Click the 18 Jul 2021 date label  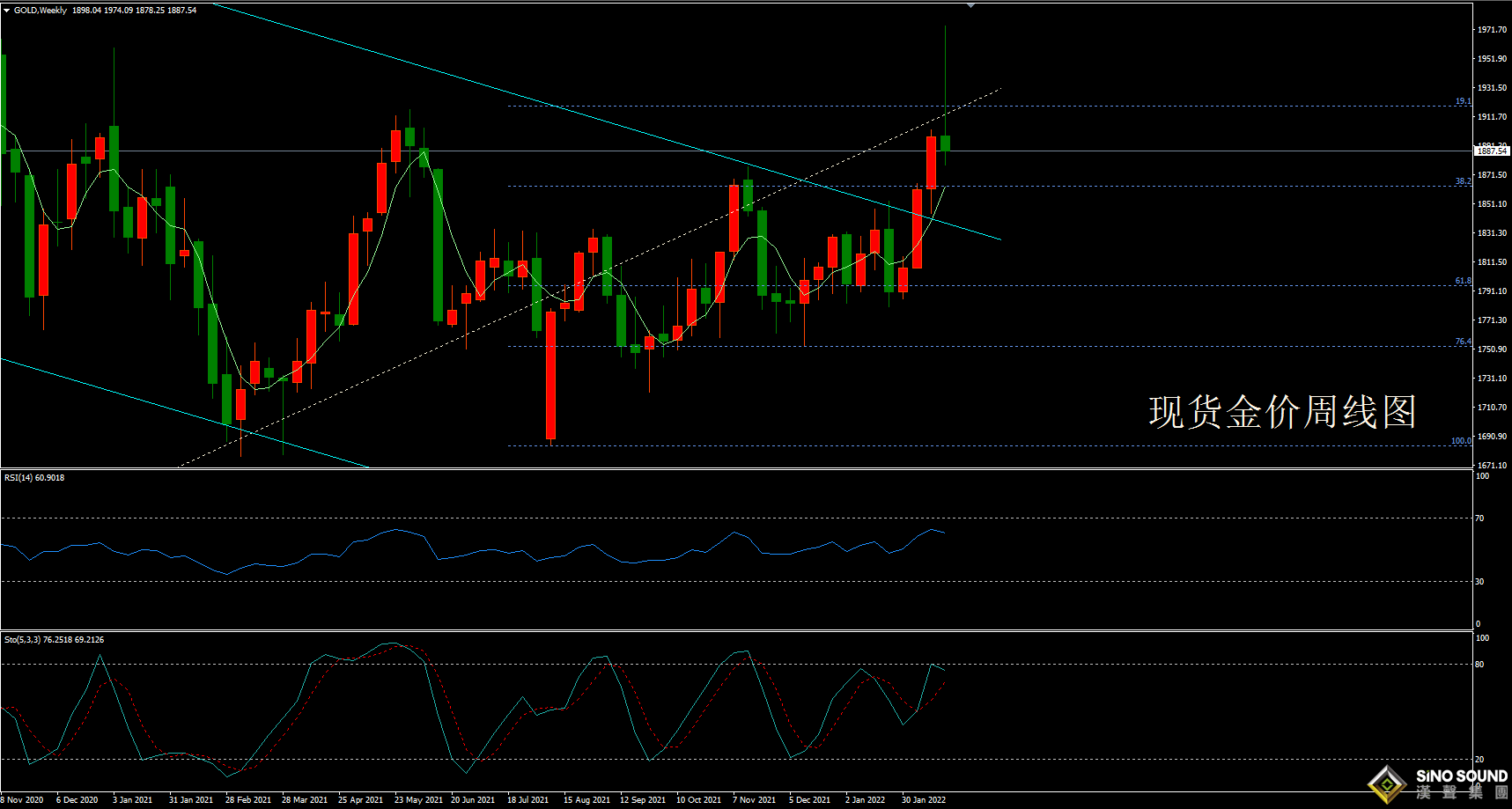pyautogui.click(x=527, y=800)
